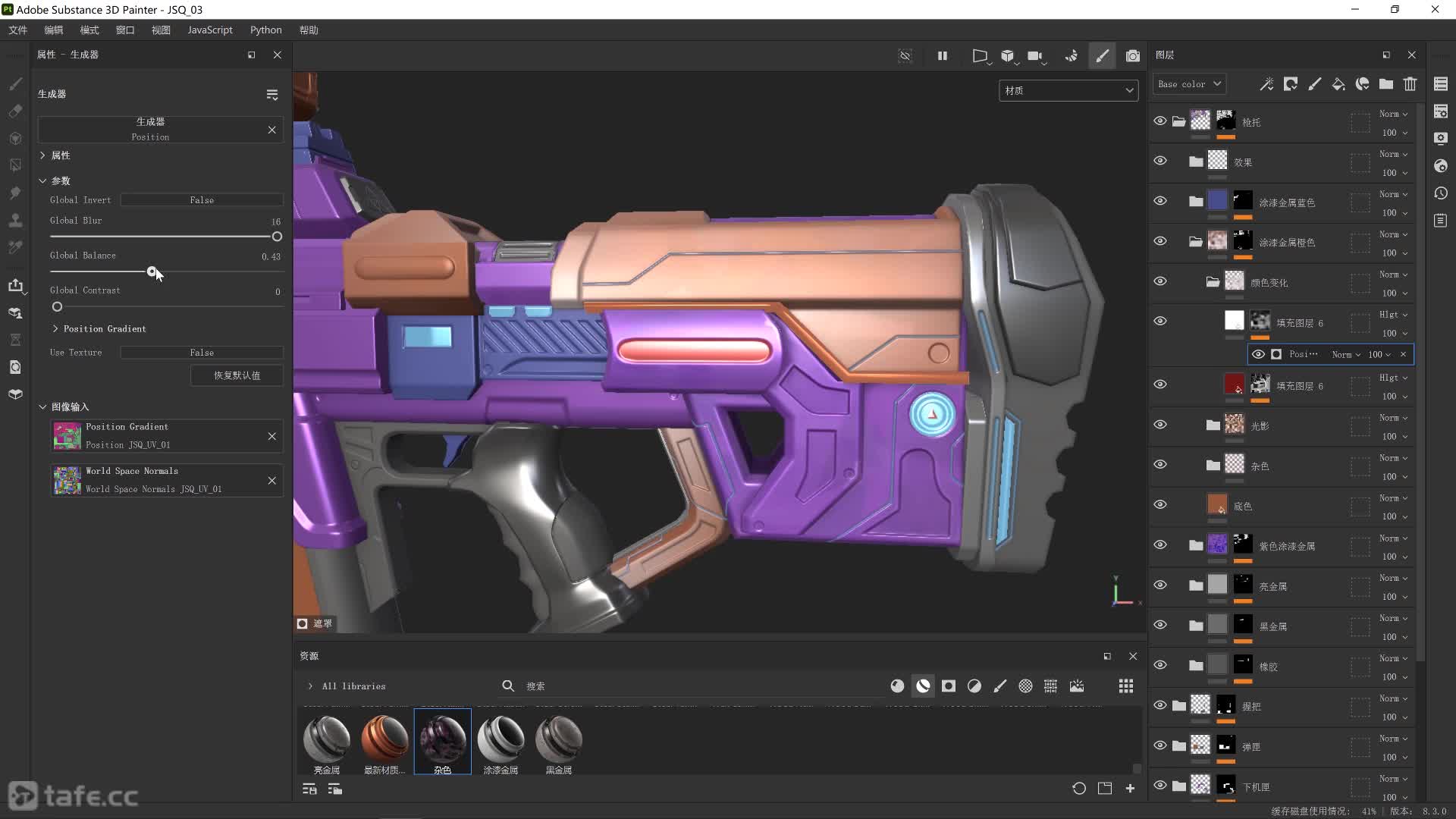Open the 窗口 menu
The width and height of the screenshot is (1456, 819).
coord(125,30)
